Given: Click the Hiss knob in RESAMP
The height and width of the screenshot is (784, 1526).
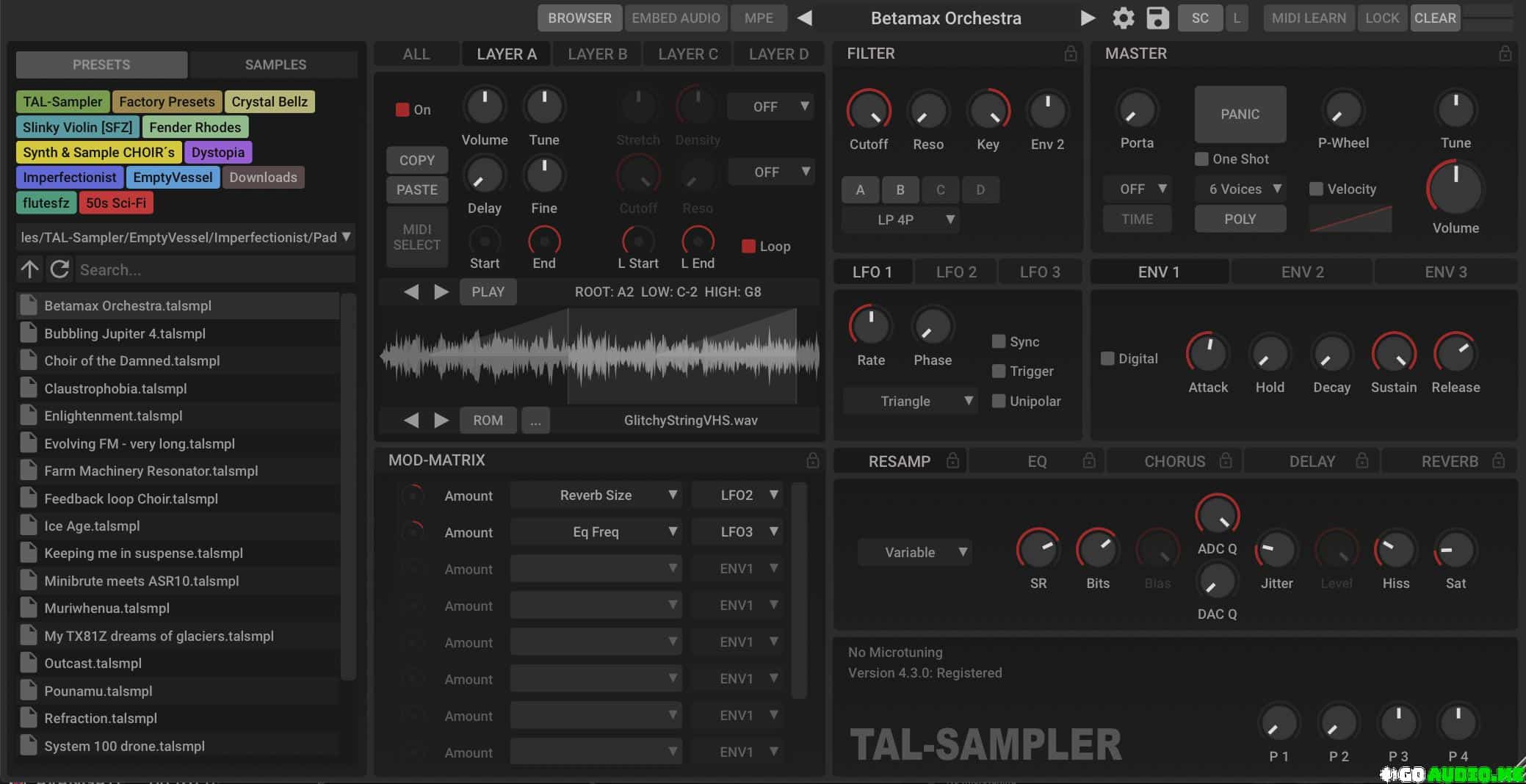Looking at the screenshot, I should tap(1395, 550).
